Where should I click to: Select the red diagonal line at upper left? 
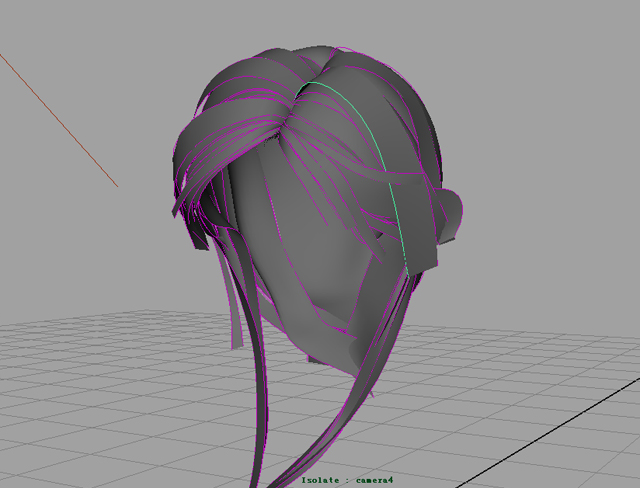point(60,120)
